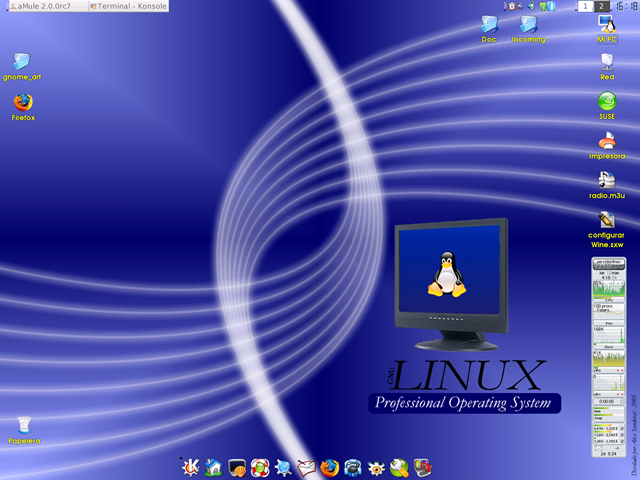
Task: Select the Firefox desktop shortcut under gnome_art
Action: [x=23, y=107]
